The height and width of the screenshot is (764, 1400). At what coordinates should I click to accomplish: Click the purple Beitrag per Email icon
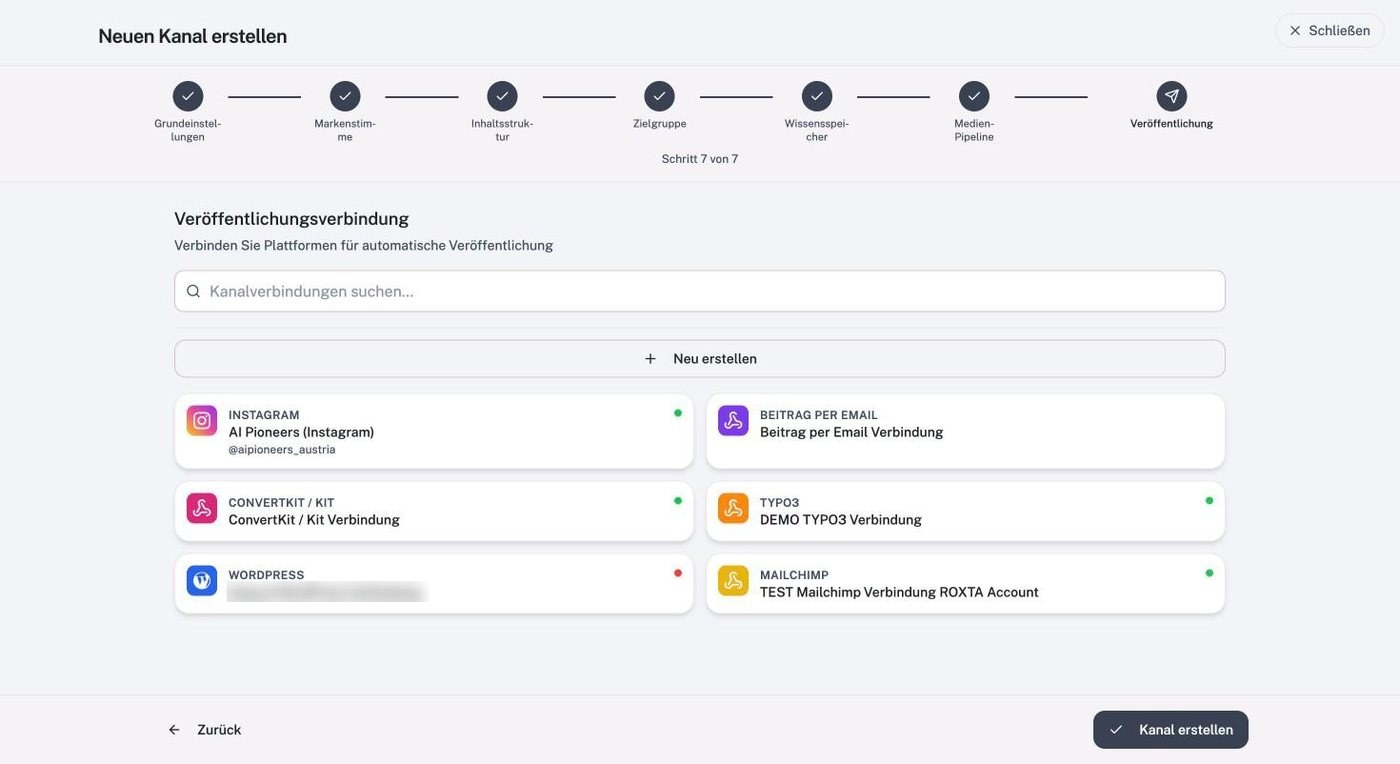(733, 421)
